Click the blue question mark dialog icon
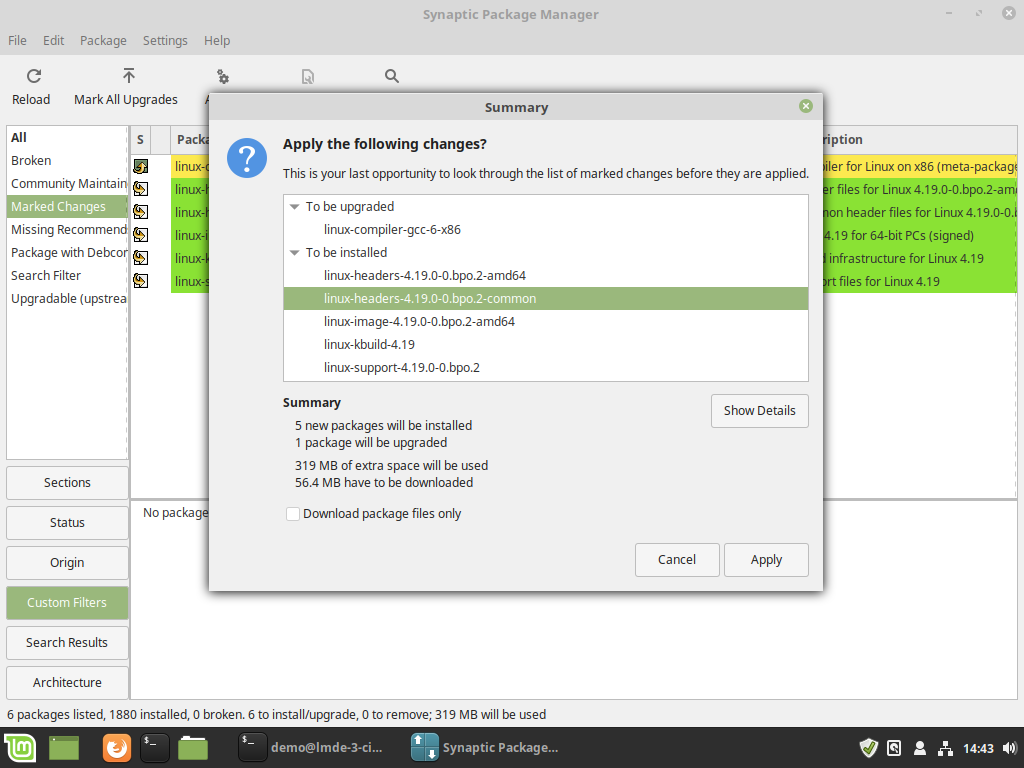This screenshot has width=1024, height=768. pyautogui.click(x=247, y=158)
